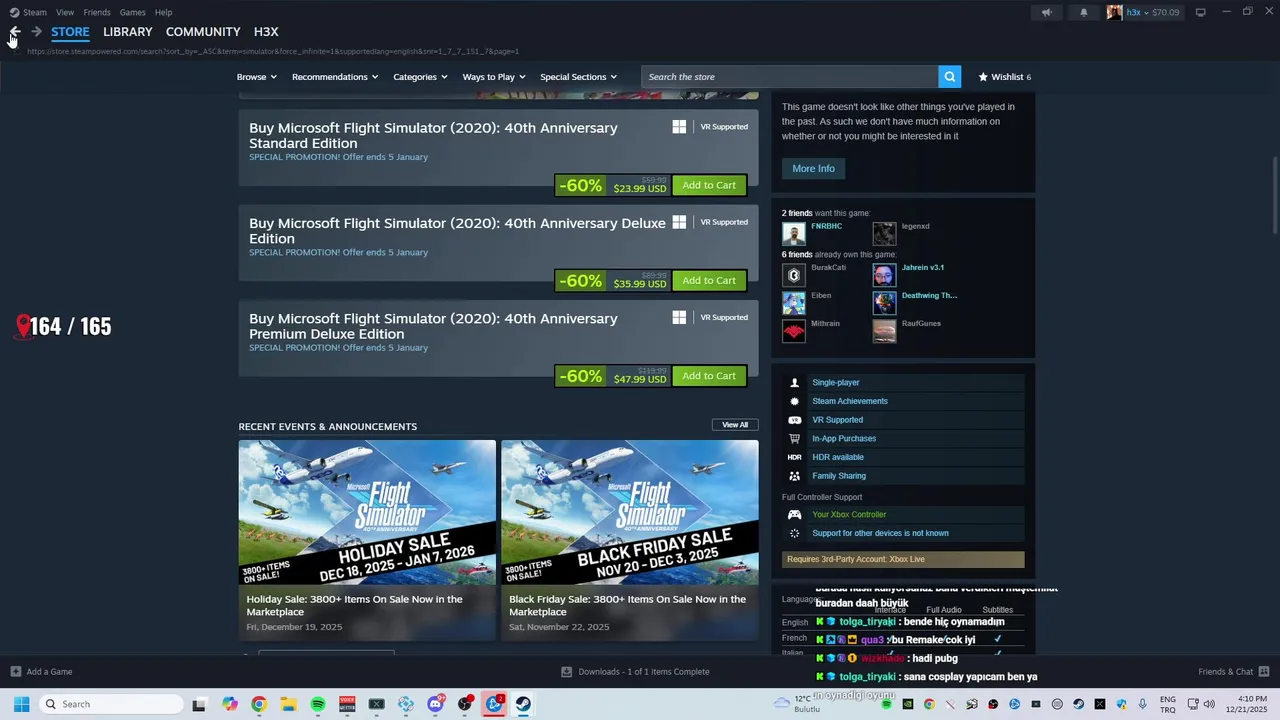Image resolution: width=1280 pixels, height=720 pixels.
Task: Open the Black Friday Sale event thumbnail
Action: point(630,512)
